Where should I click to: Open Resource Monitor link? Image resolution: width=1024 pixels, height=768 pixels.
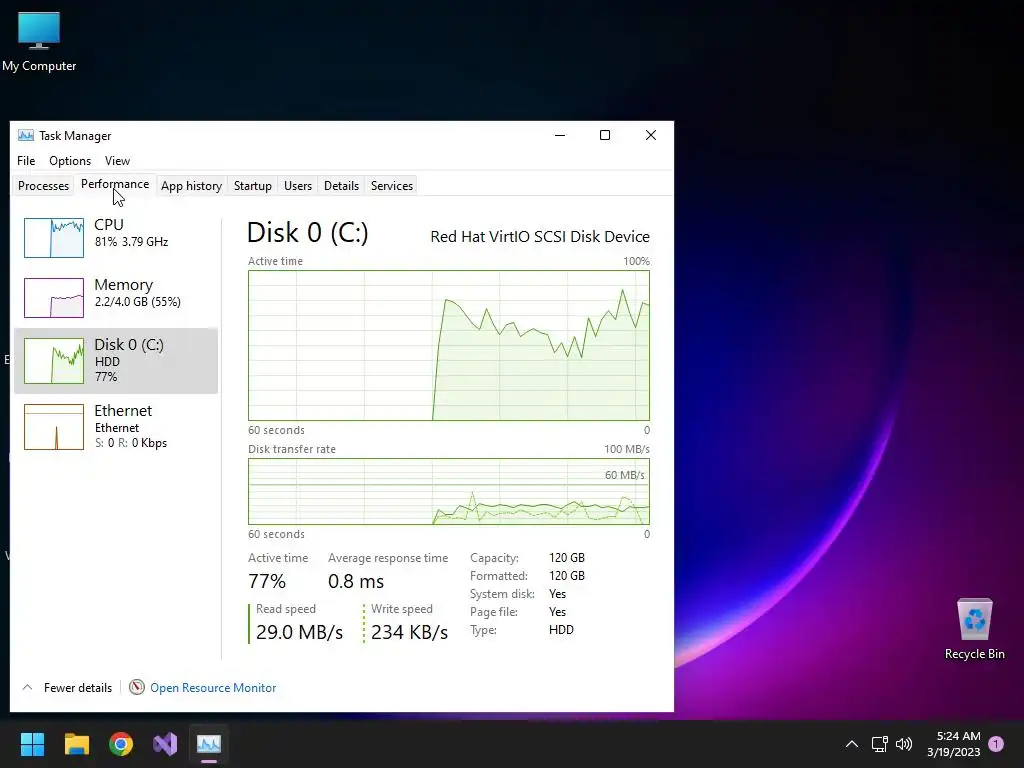(213, 688)
